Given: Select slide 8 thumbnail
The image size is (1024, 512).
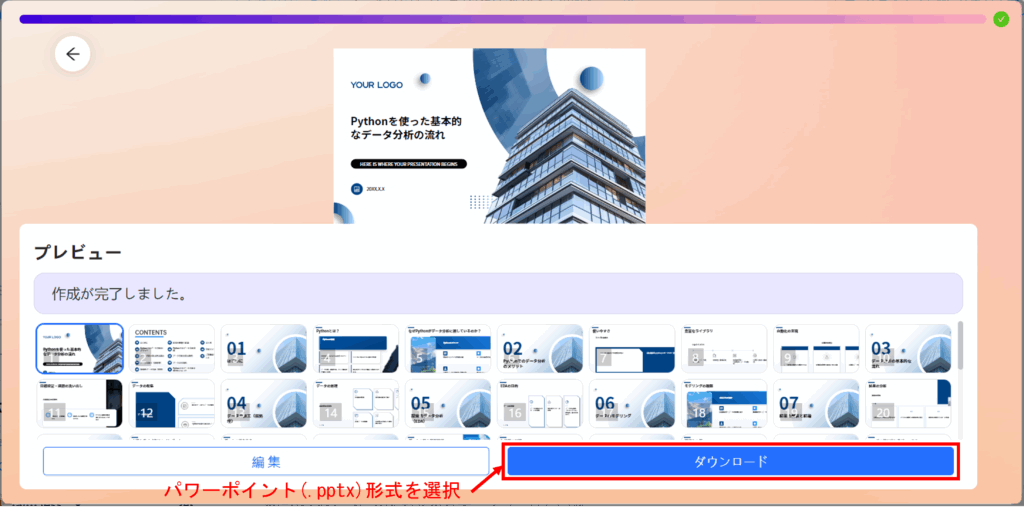Looking at the screenshot, I should (x=724, y=349).
